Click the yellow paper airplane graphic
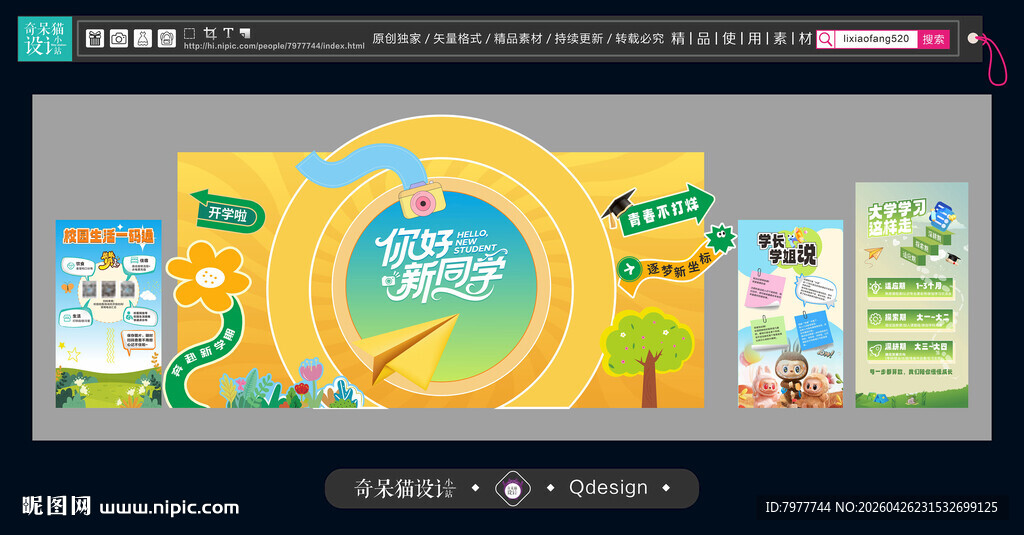This screenshot has width=1024, height=535. (x=408, y=352)
